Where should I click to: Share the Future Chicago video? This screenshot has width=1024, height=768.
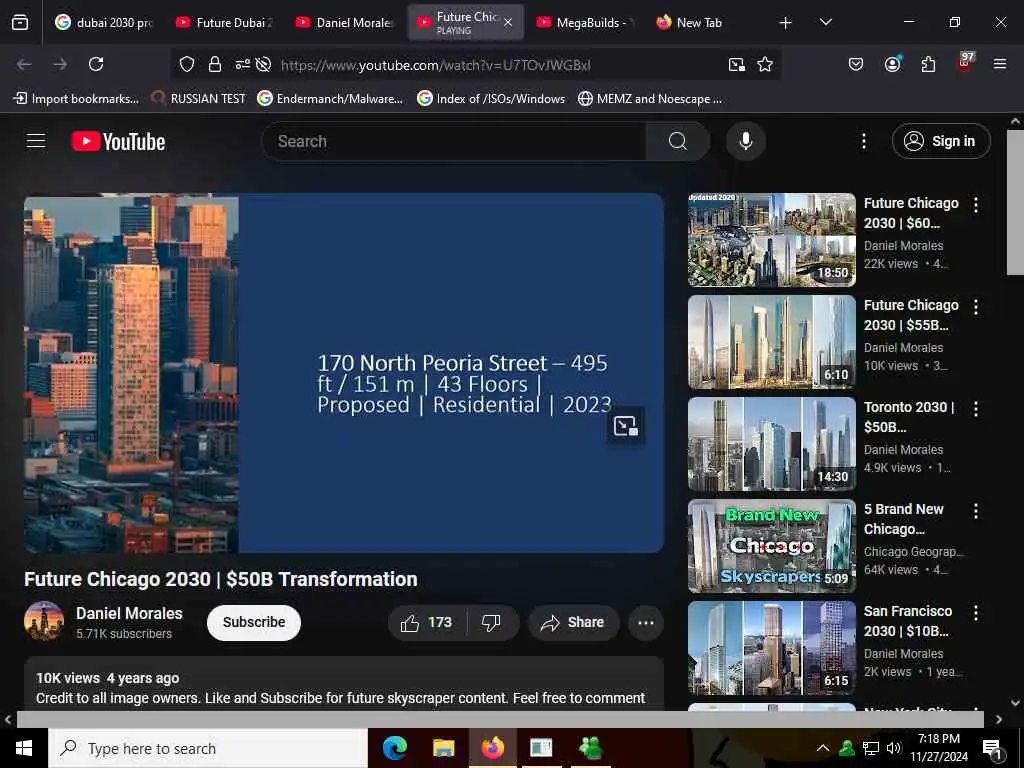point(573,622)
